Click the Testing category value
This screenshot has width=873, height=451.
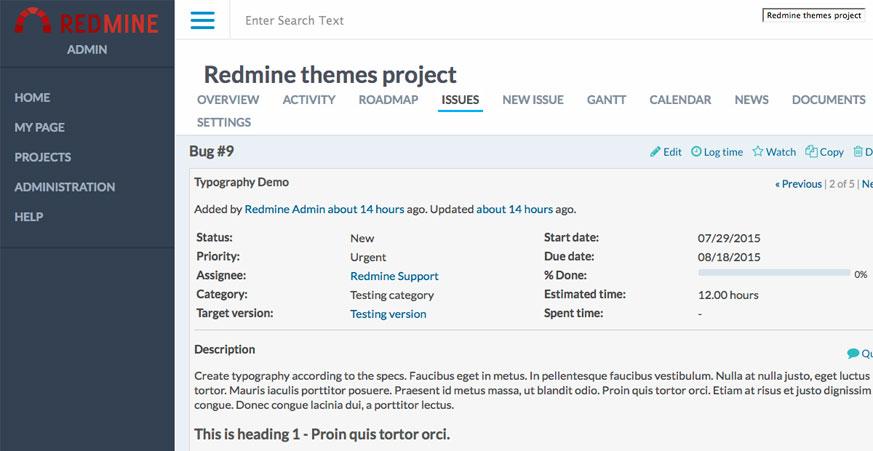[392, 295]
